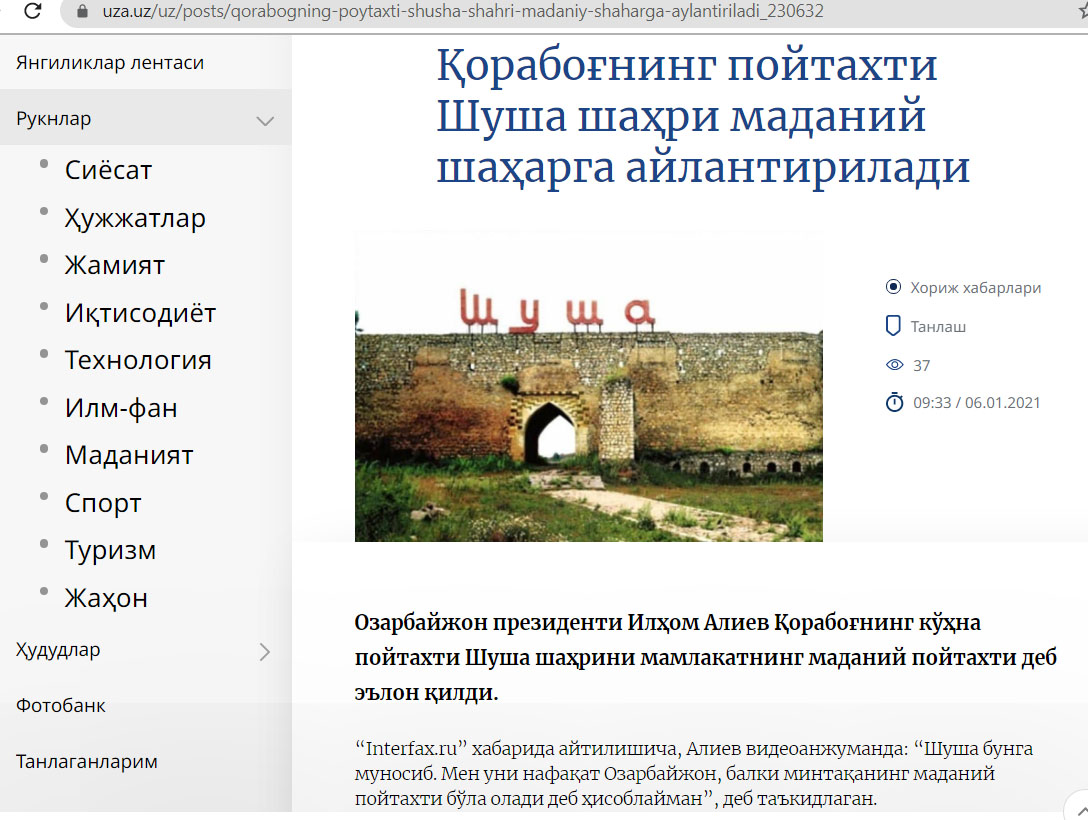Click the clock publication time icon
This screenshot has width=1088, height=820.
pos(894,402)
